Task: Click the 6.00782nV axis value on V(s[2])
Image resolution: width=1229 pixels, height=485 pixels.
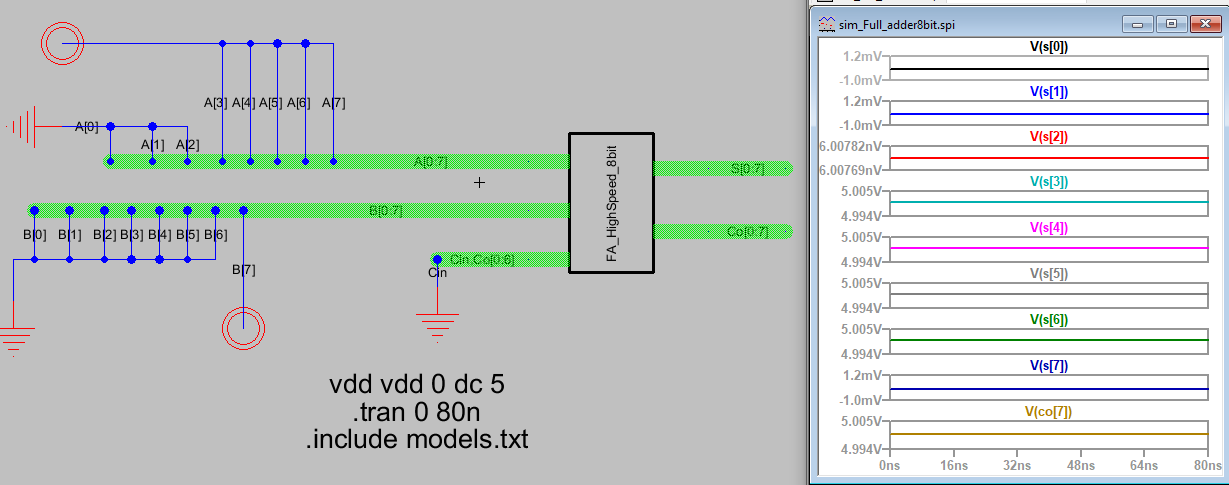Action: click(x=849, y=146)
